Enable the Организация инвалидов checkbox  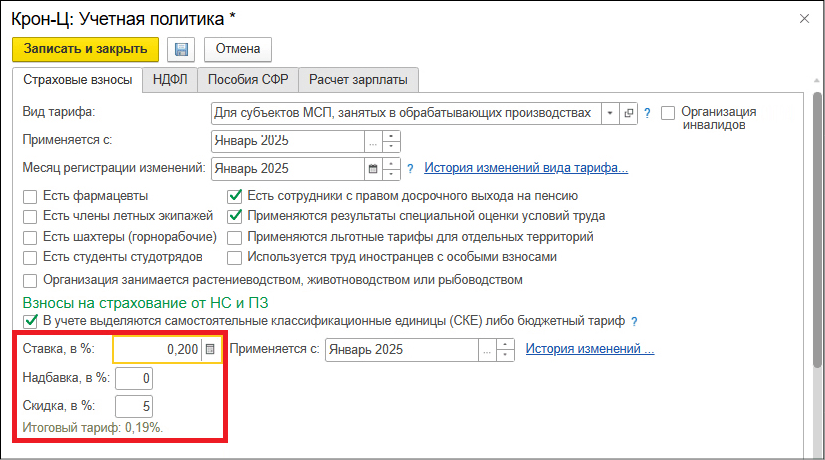pyautogui.click(x=669, y=112)
